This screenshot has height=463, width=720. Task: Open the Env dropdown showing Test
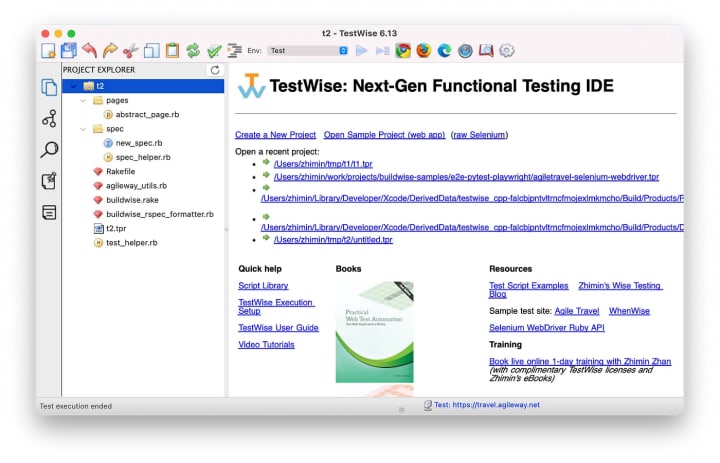click(x=308, y=51)
